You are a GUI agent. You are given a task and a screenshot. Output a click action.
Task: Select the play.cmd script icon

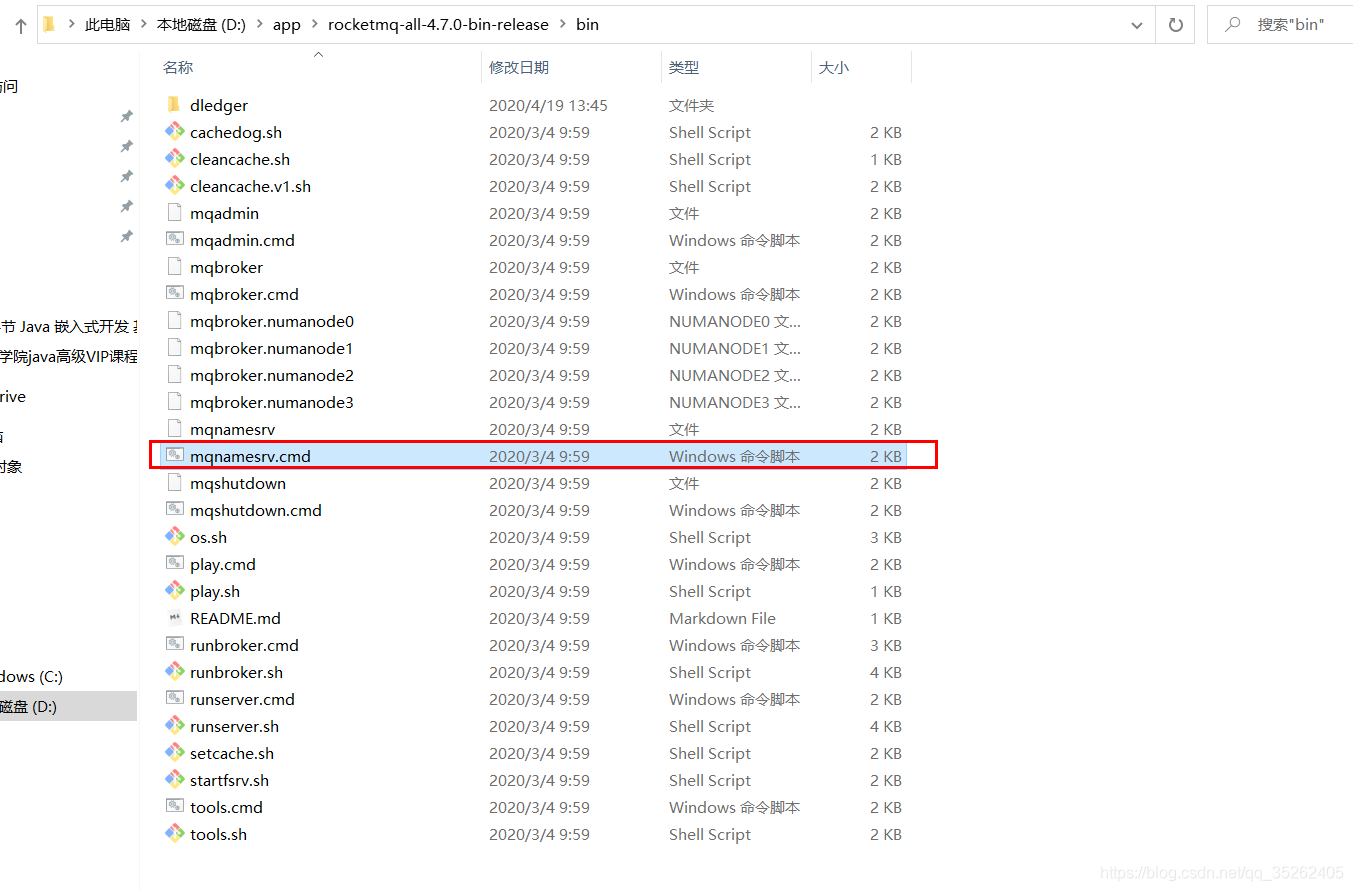coord(174,564)
